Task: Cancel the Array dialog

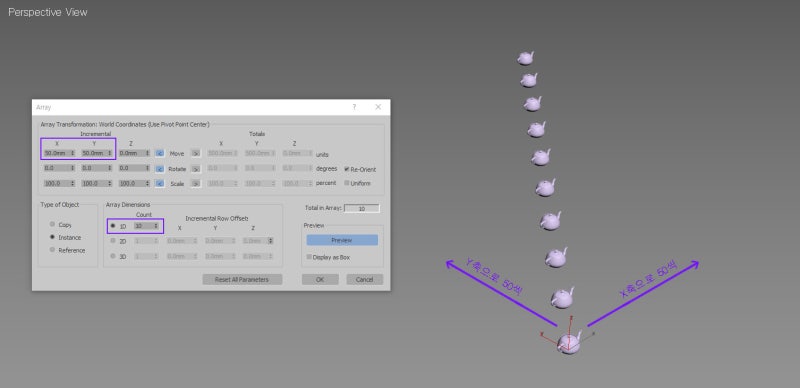Action: 364,279
